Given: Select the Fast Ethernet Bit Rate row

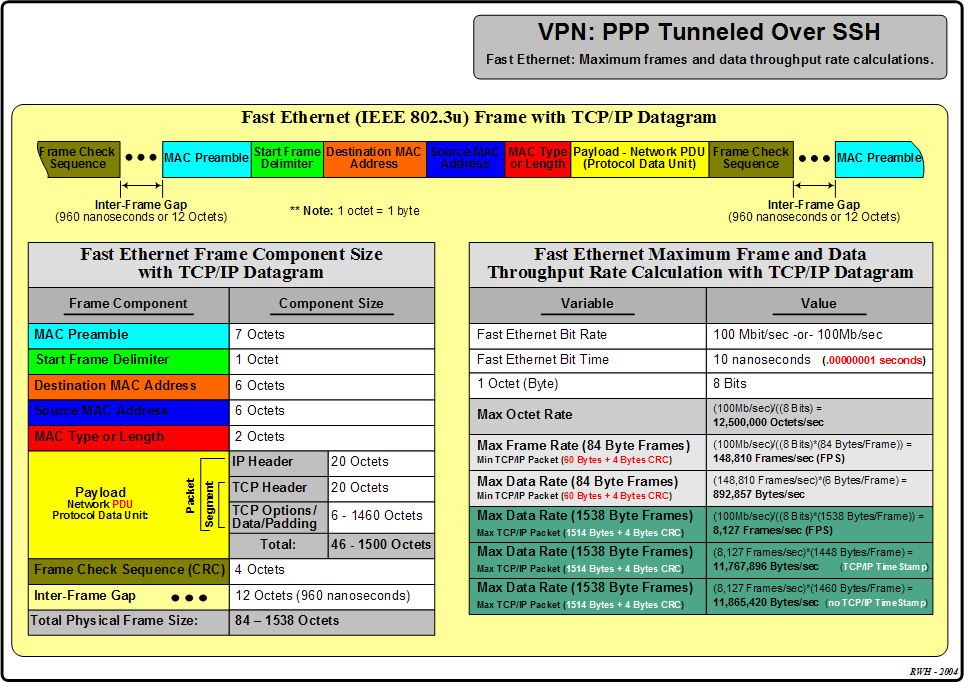Looking at the screenshot, I should 587,335.
